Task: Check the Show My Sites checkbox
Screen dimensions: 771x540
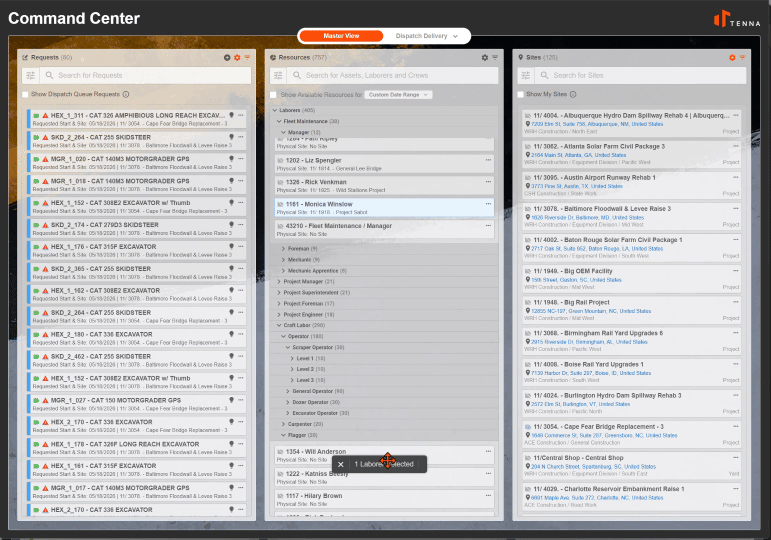Action: (521, 94)
